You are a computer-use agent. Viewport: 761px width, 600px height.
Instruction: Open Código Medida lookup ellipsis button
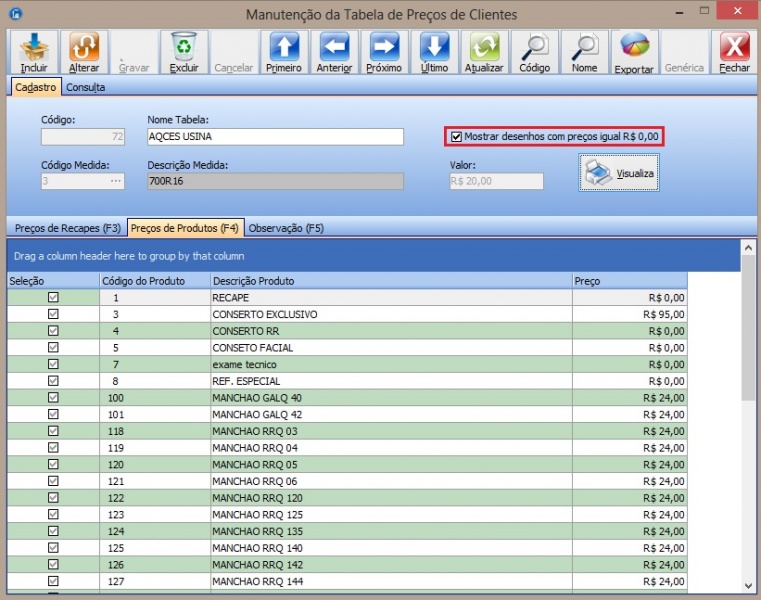point(116,181)
